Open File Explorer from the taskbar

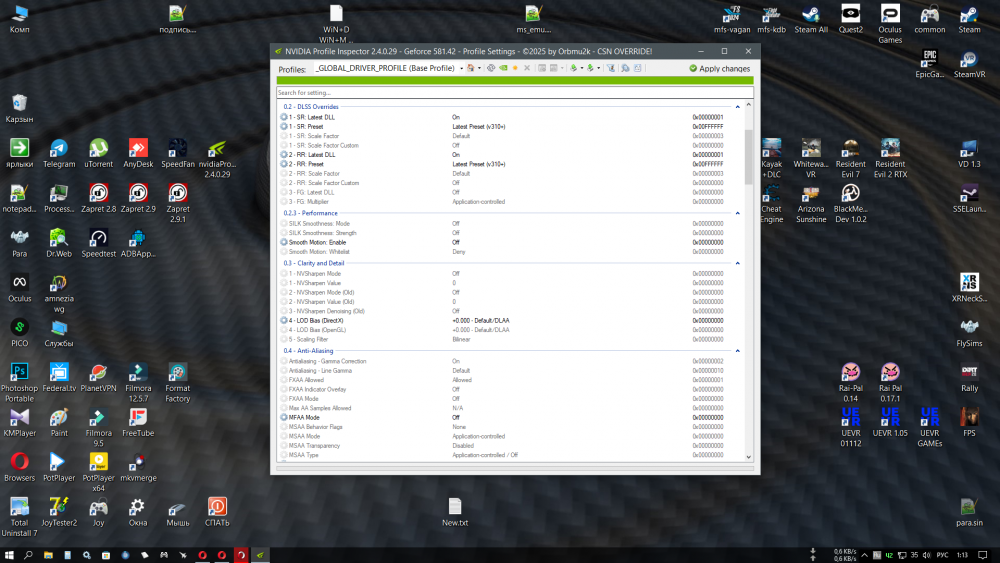tap(48, 555)
